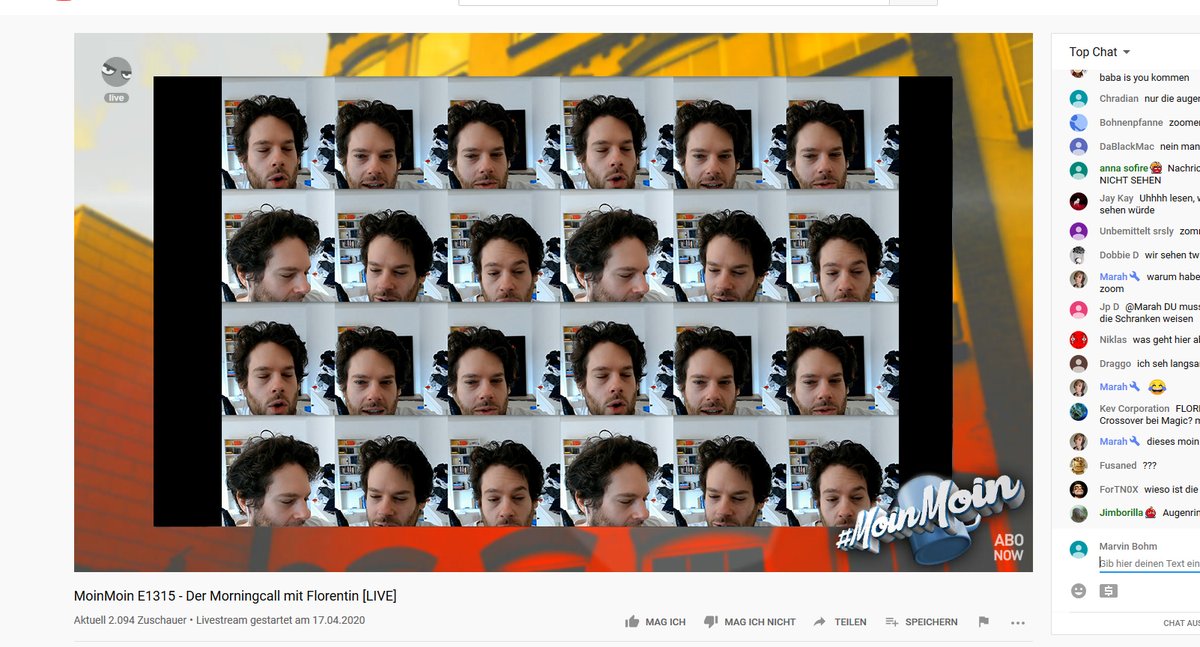Screen dimensions: 1200x647
Task: Click Niklas's red avatar in chat
Action: [x=1078, y=340]
